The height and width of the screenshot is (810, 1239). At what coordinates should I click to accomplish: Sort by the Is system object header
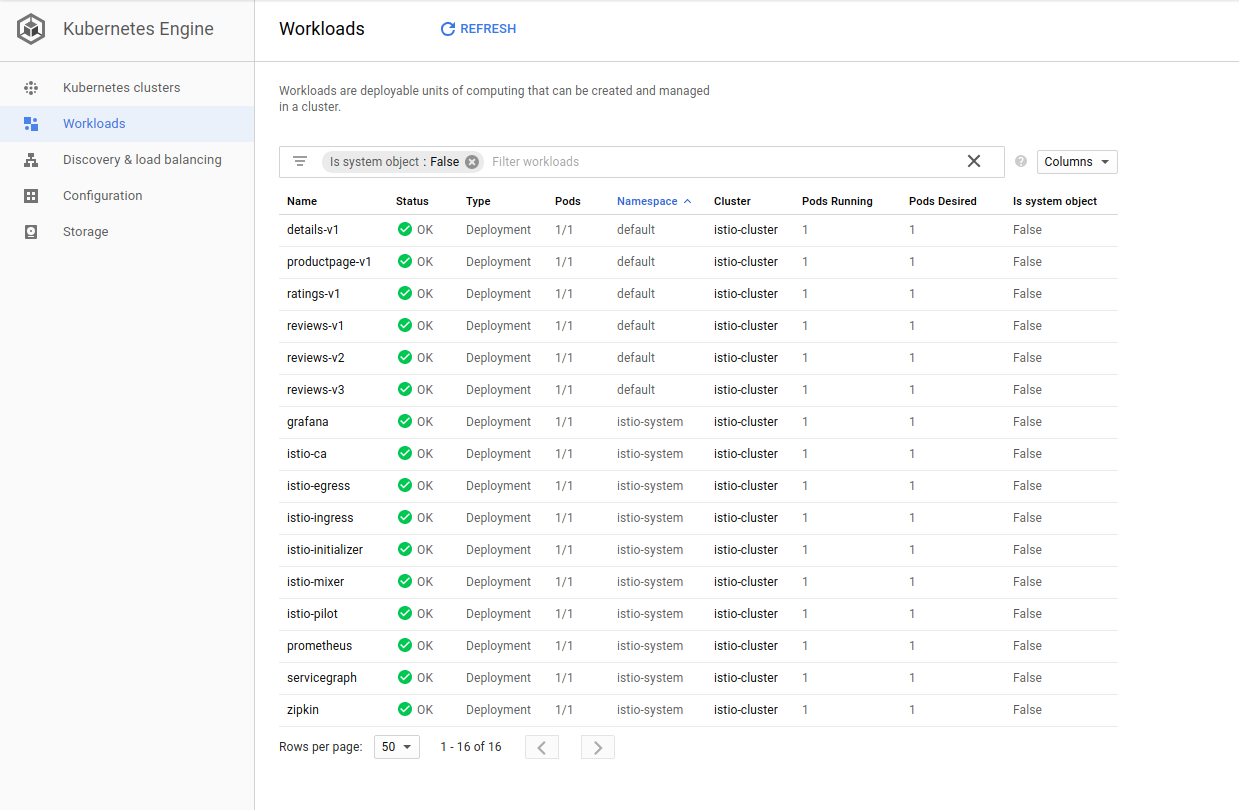(x=1055, y=201)
